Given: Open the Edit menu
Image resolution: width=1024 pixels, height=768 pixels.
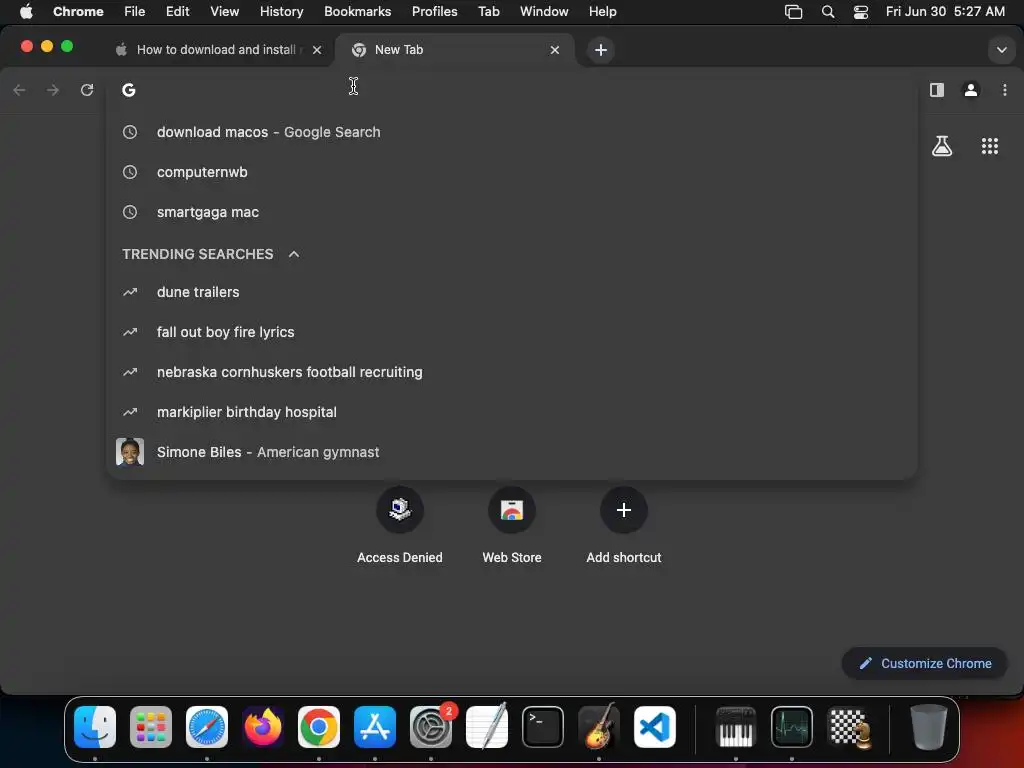Looking at the screenshot, I should pos(178,11).
